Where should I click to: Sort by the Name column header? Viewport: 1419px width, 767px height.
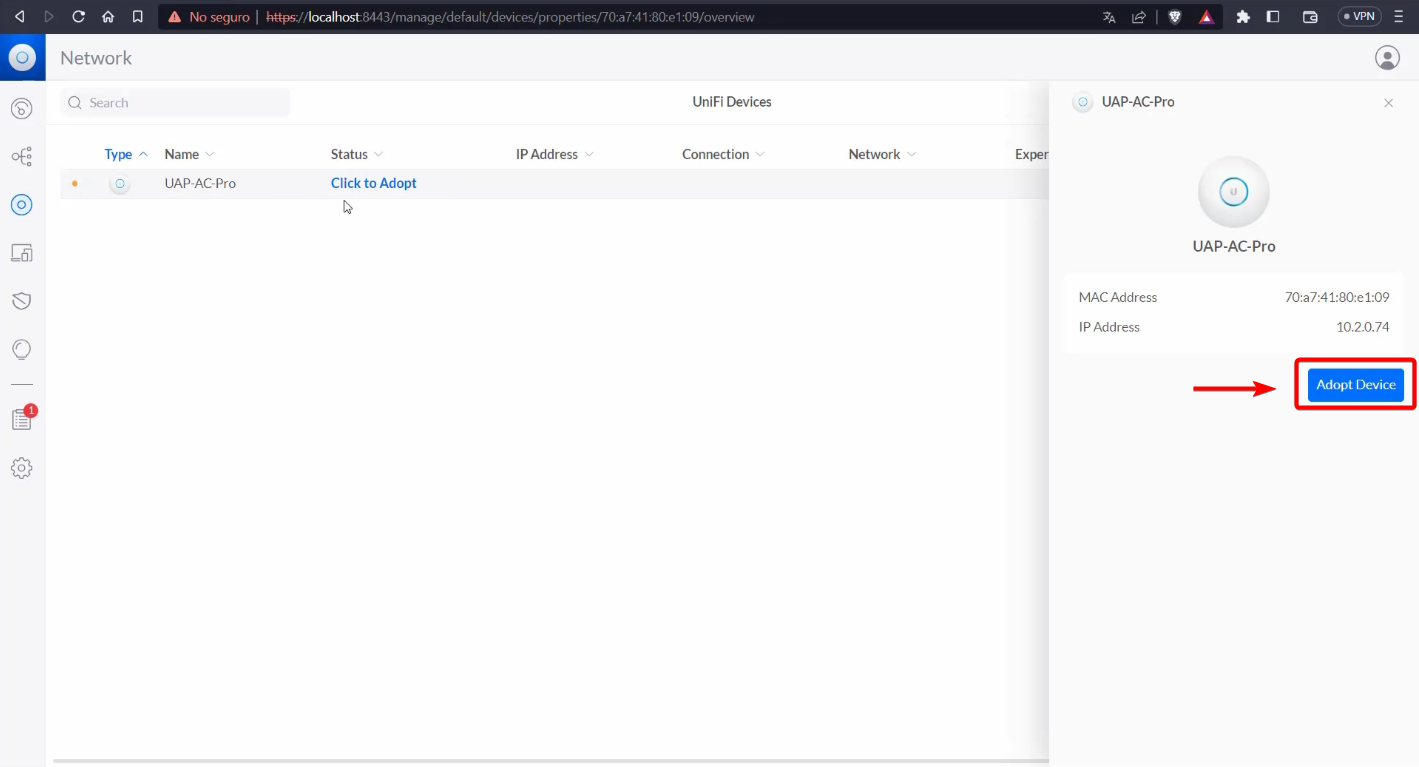click(x=189, y=154)
